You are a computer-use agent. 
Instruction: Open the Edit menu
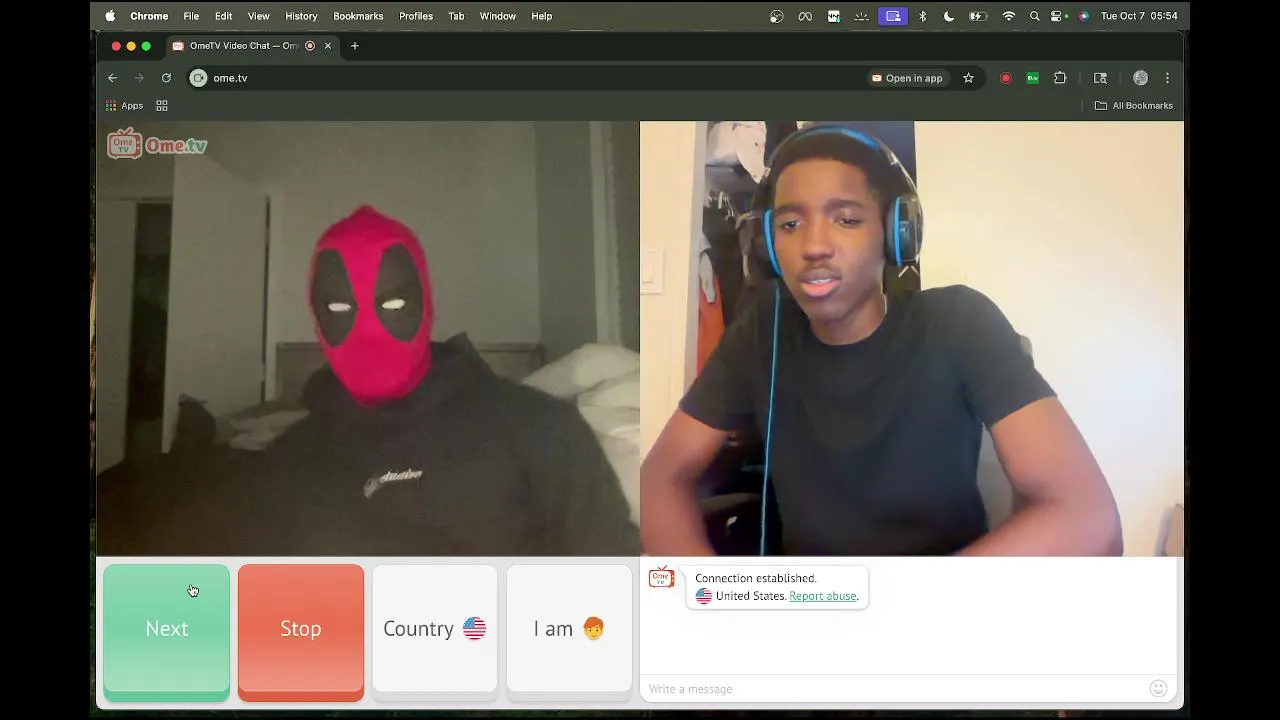click(223, 16)
